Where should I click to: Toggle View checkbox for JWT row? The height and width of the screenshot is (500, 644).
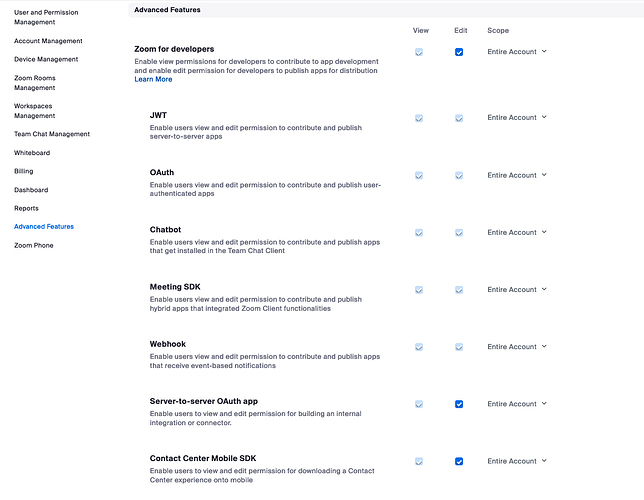tap(419, 118)
